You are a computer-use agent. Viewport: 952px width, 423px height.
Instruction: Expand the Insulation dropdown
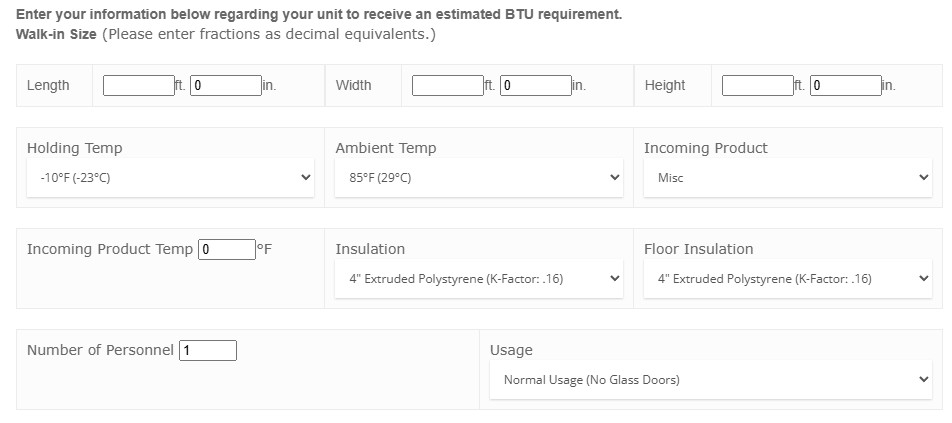click(479, 279)
